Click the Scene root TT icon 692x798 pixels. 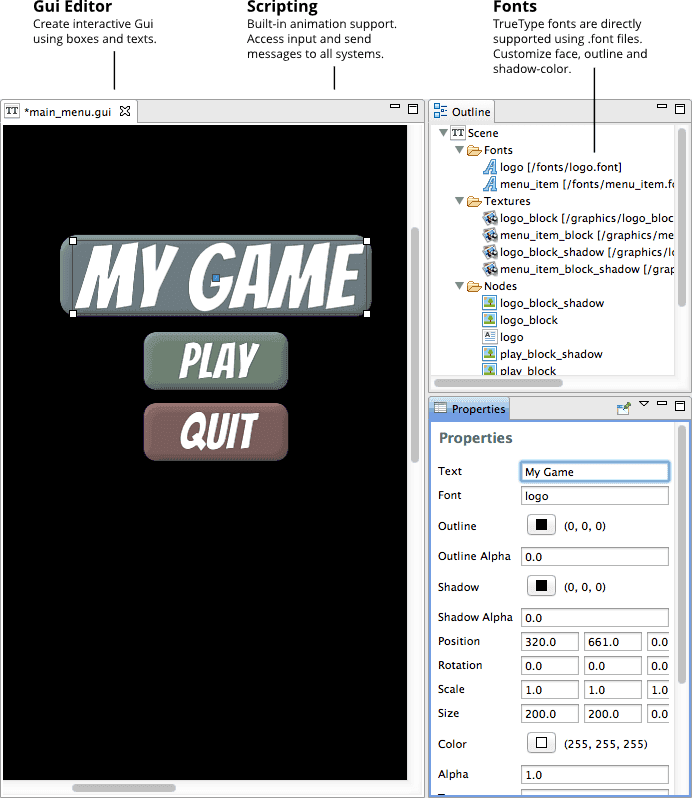[x=458, y=133]
